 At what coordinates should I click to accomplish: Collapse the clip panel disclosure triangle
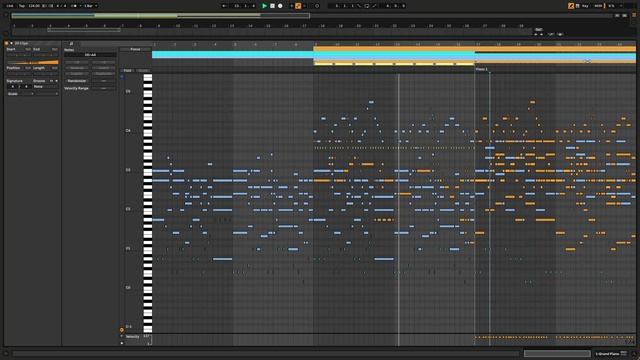(x=11, y=43)
